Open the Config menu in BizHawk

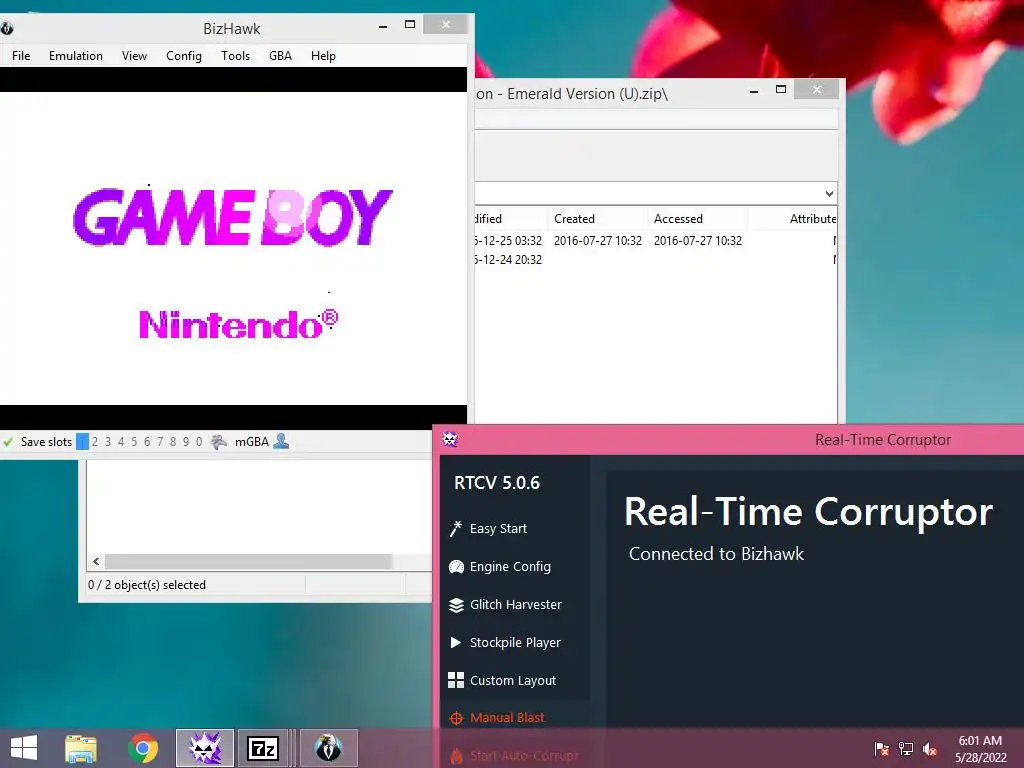pos(184,56)
